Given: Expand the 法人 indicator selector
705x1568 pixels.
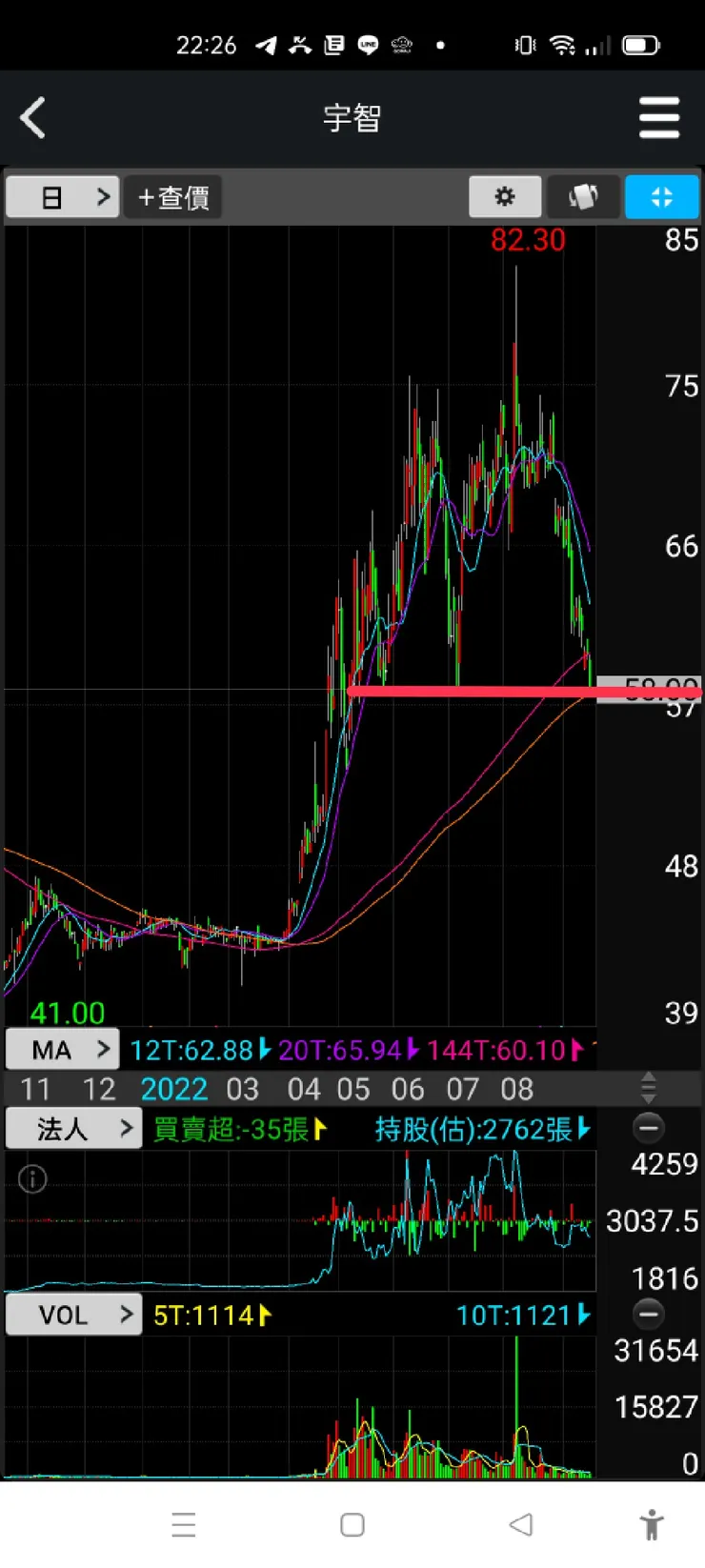Looking at the screenshot, I should tap(74, 1129).
